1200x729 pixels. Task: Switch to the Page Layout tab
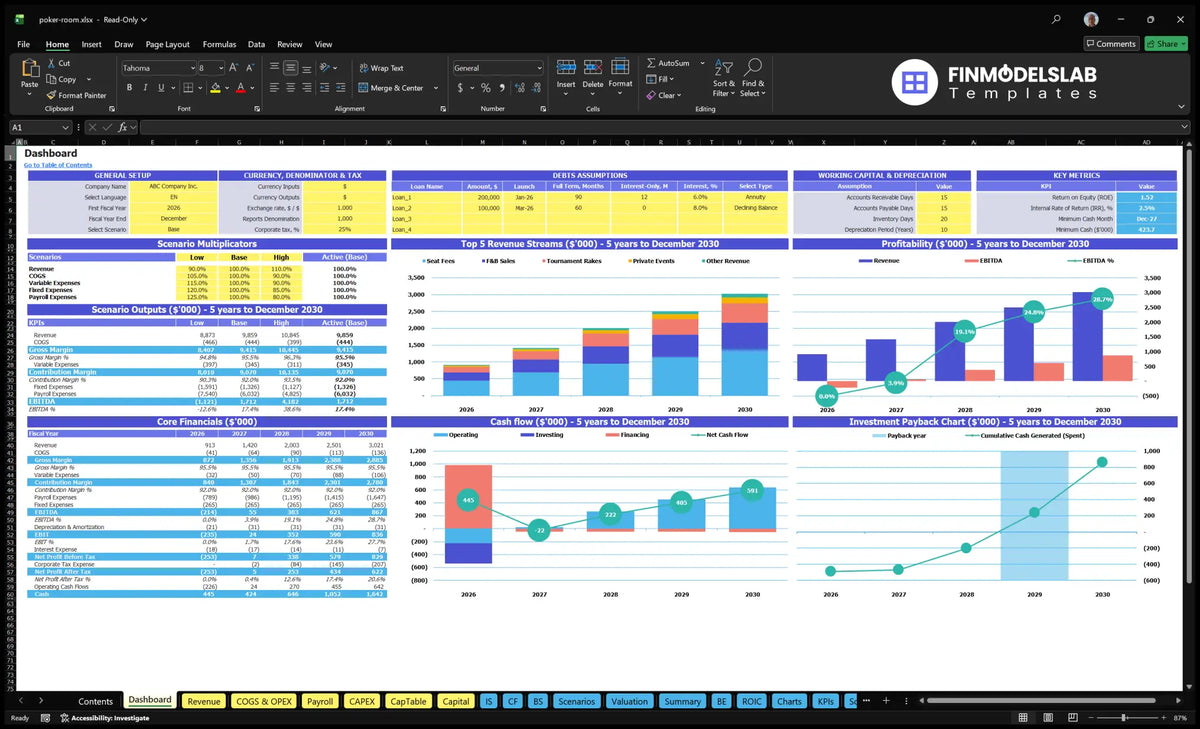click(x=167, y=44)
